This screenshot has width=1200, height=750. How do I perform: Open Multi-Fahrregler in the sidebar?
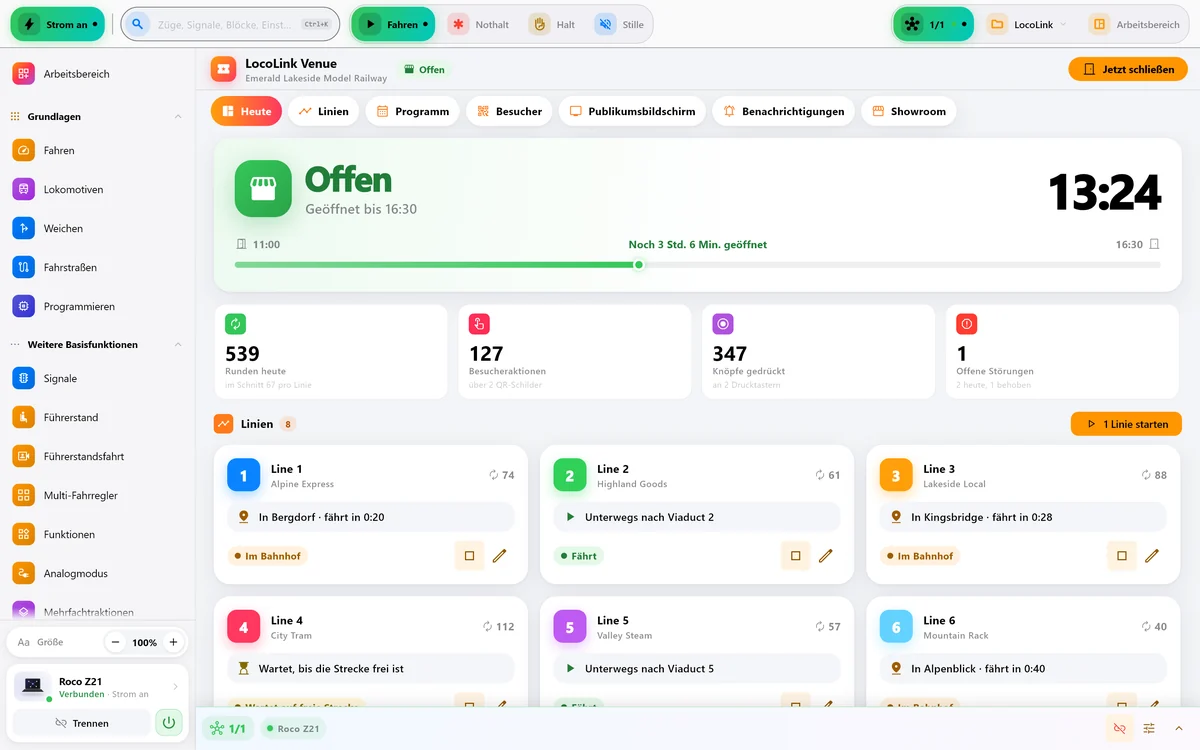pyautogui.click(x=97, y=495)
